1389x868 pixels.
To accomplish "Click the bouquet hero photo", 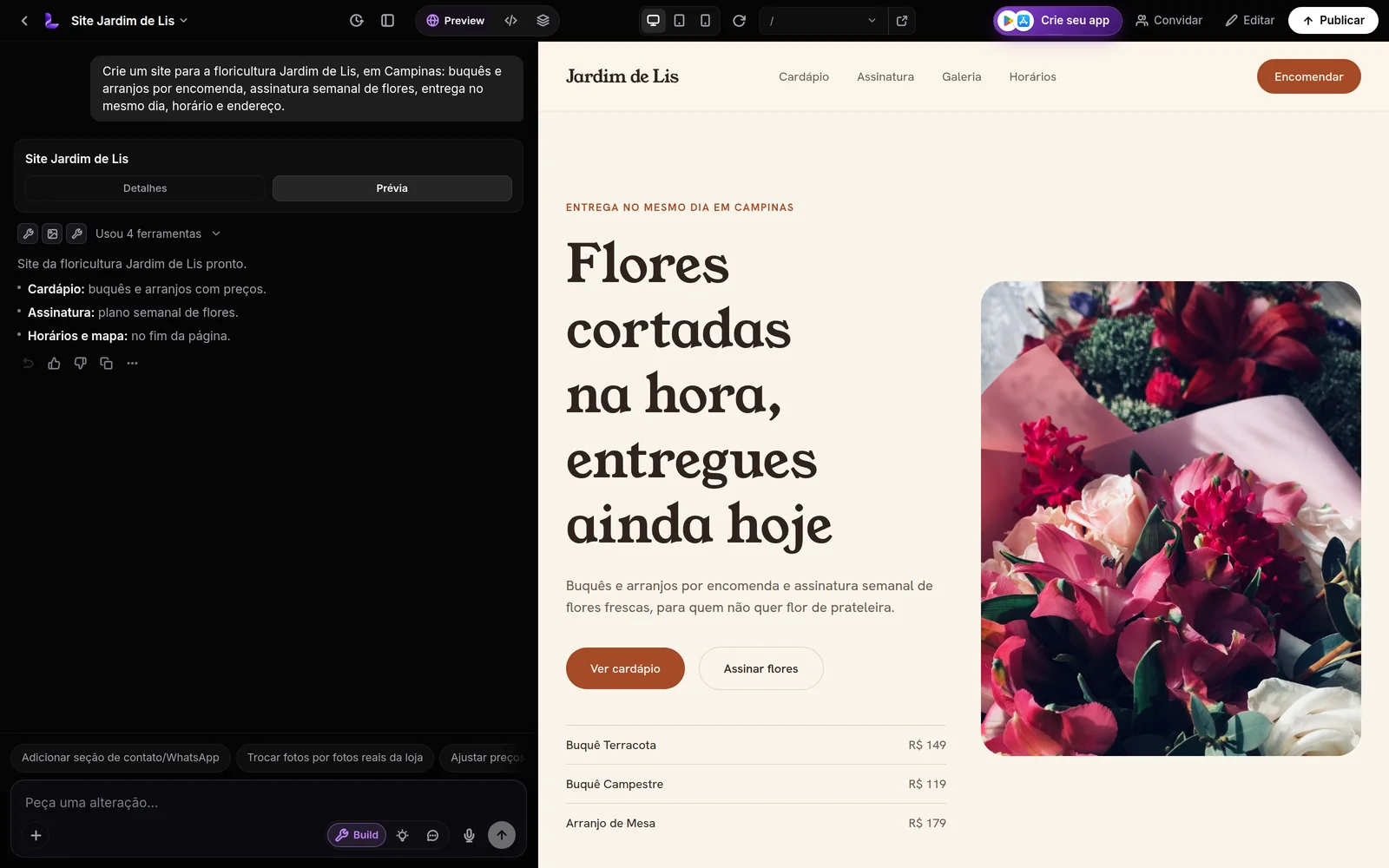I will click(1171, 518).
